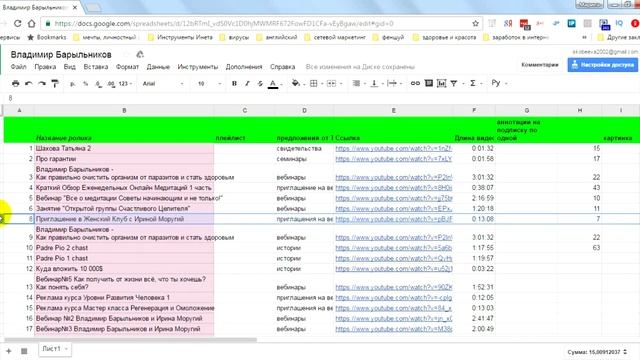The width and height of the screenshot is (640, 360).
Task: Click the Filter funnel icon
Action: point(454,83)
